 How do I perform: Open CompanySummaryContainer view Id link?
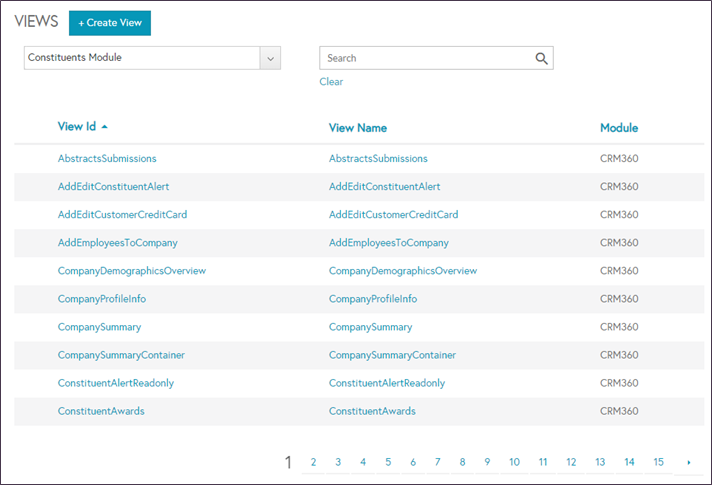click(x=121, y=355)
